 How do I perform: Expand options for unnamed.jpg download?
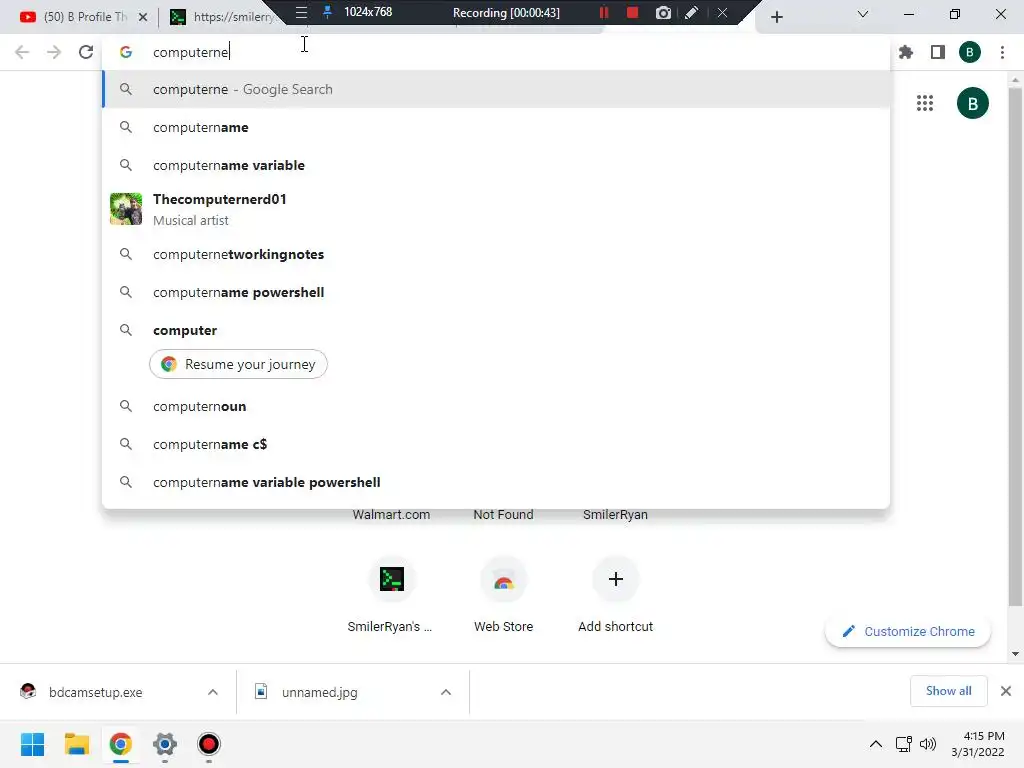coord(446,692)
